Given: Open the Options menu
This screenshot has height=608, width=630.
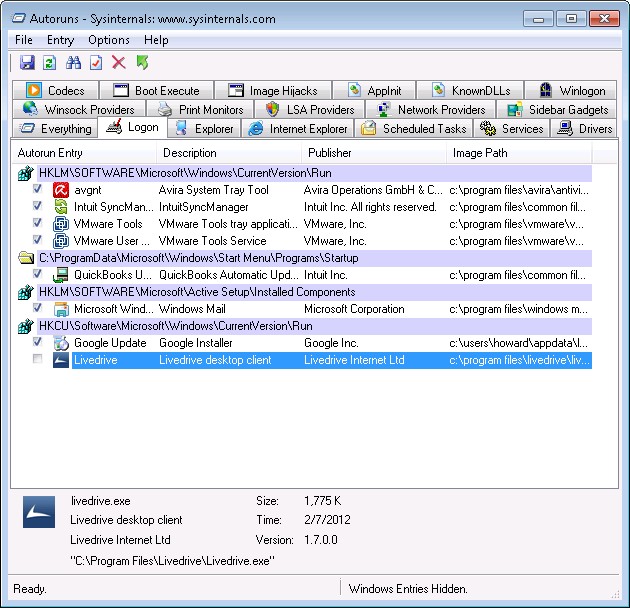Looking at the screenshot, I should click(x=109, y=40).
